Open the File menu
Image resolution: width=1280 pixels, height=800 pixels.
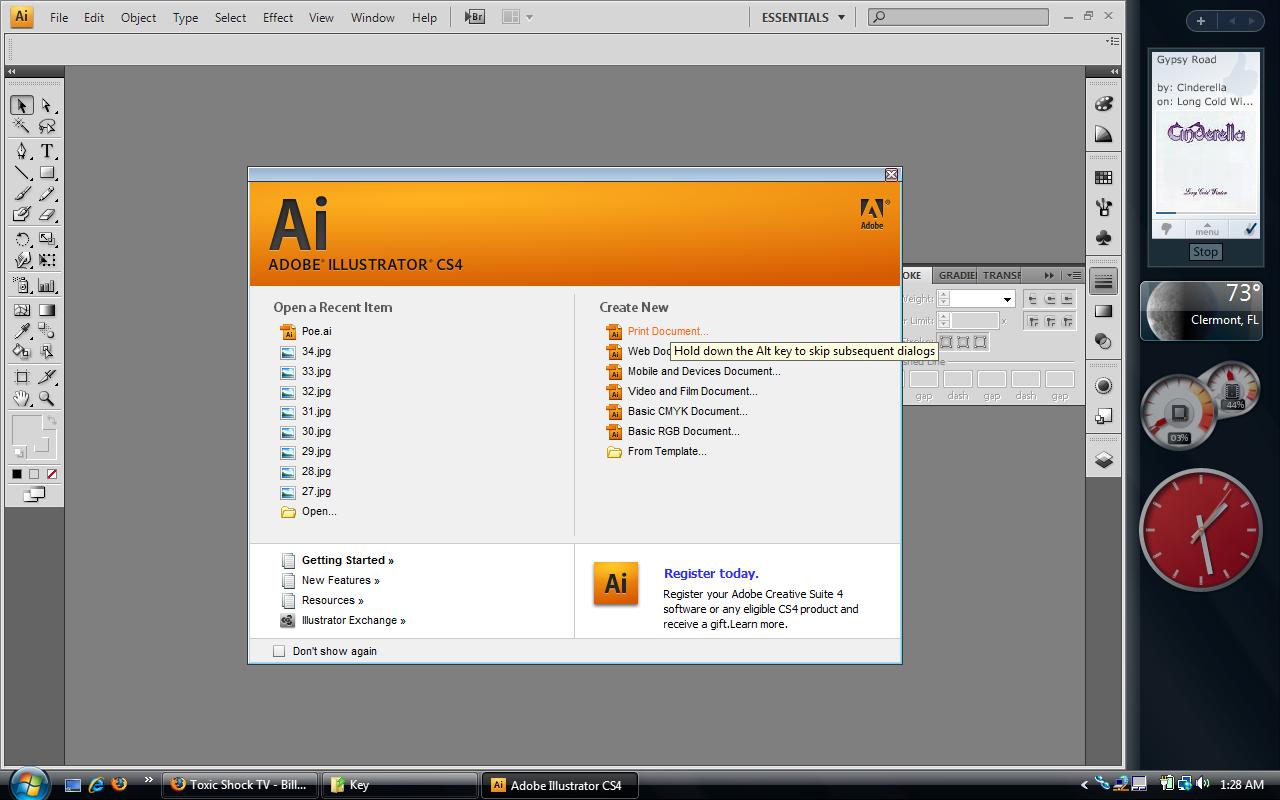pyautogui.click(x=59, y=17)
